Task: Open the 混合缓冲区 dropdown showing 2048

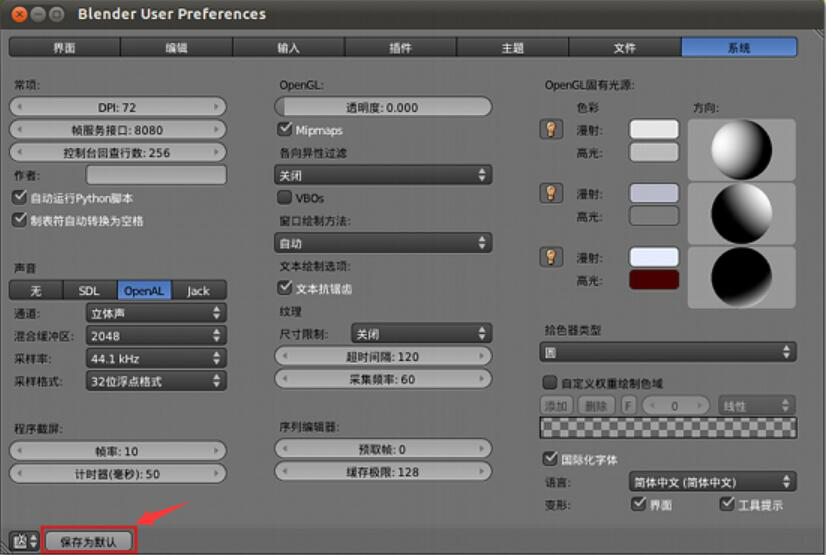Action: point(156,335)
